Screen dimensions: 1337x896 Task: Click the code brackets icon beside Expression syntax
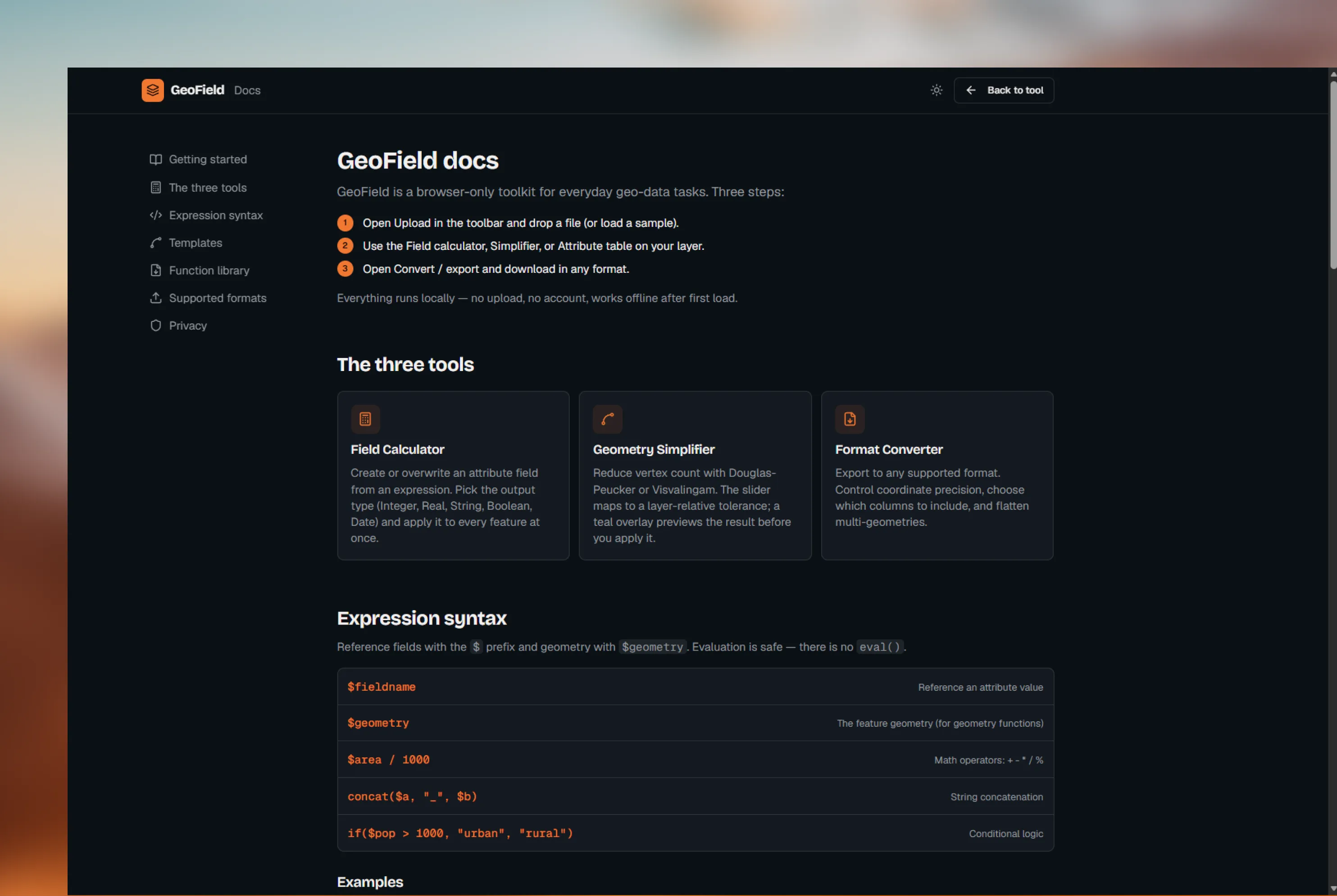[x=155, y=215]
